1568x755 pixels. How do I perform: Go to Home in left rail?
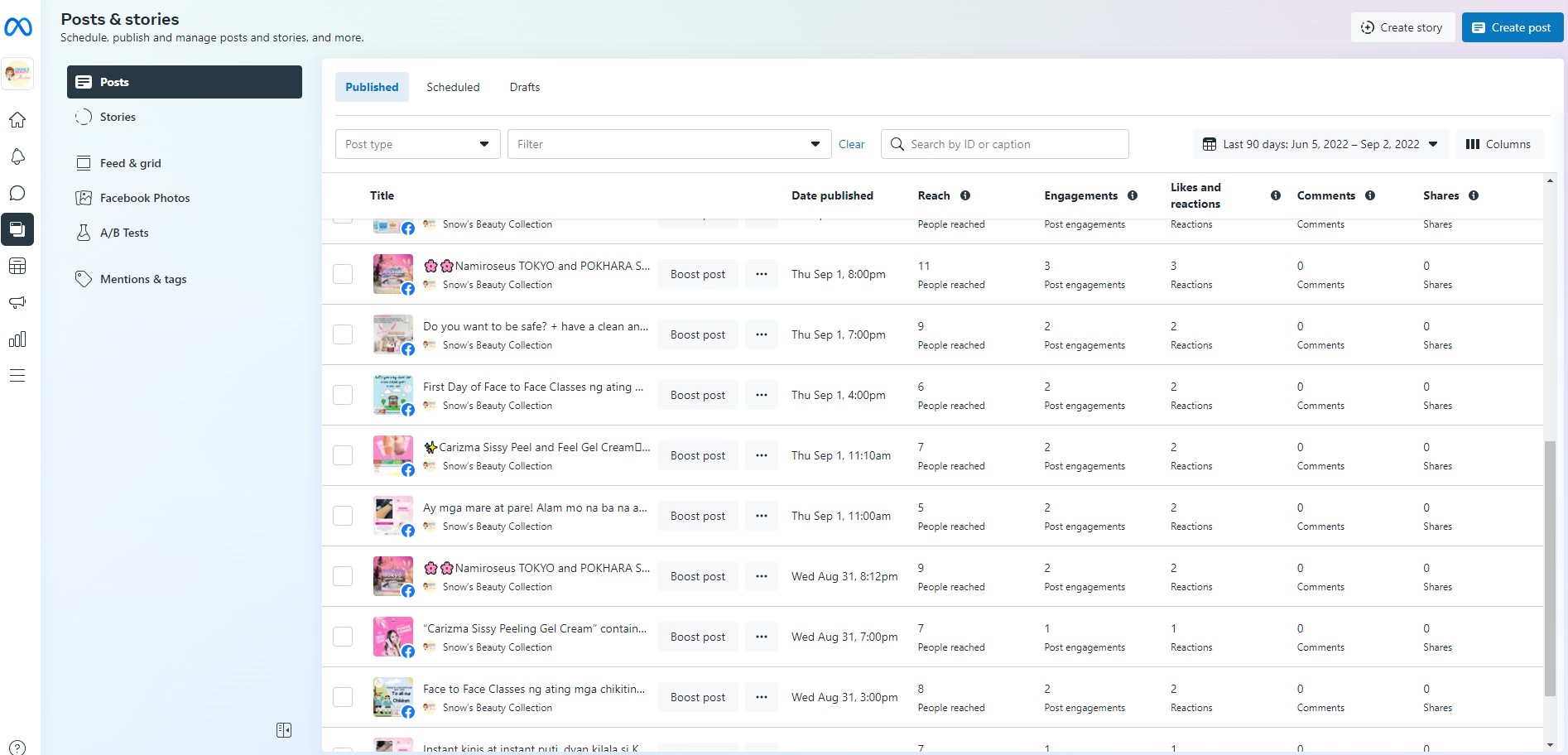click(x=17, y=120)
